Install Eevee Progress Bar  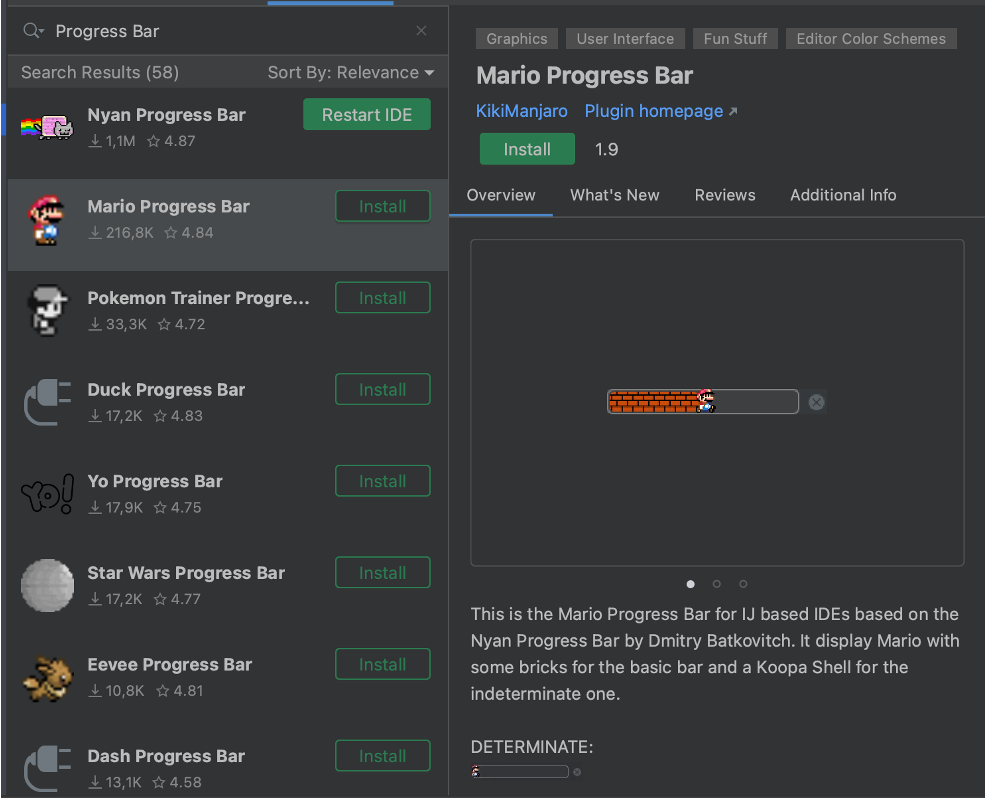[382, 664]
